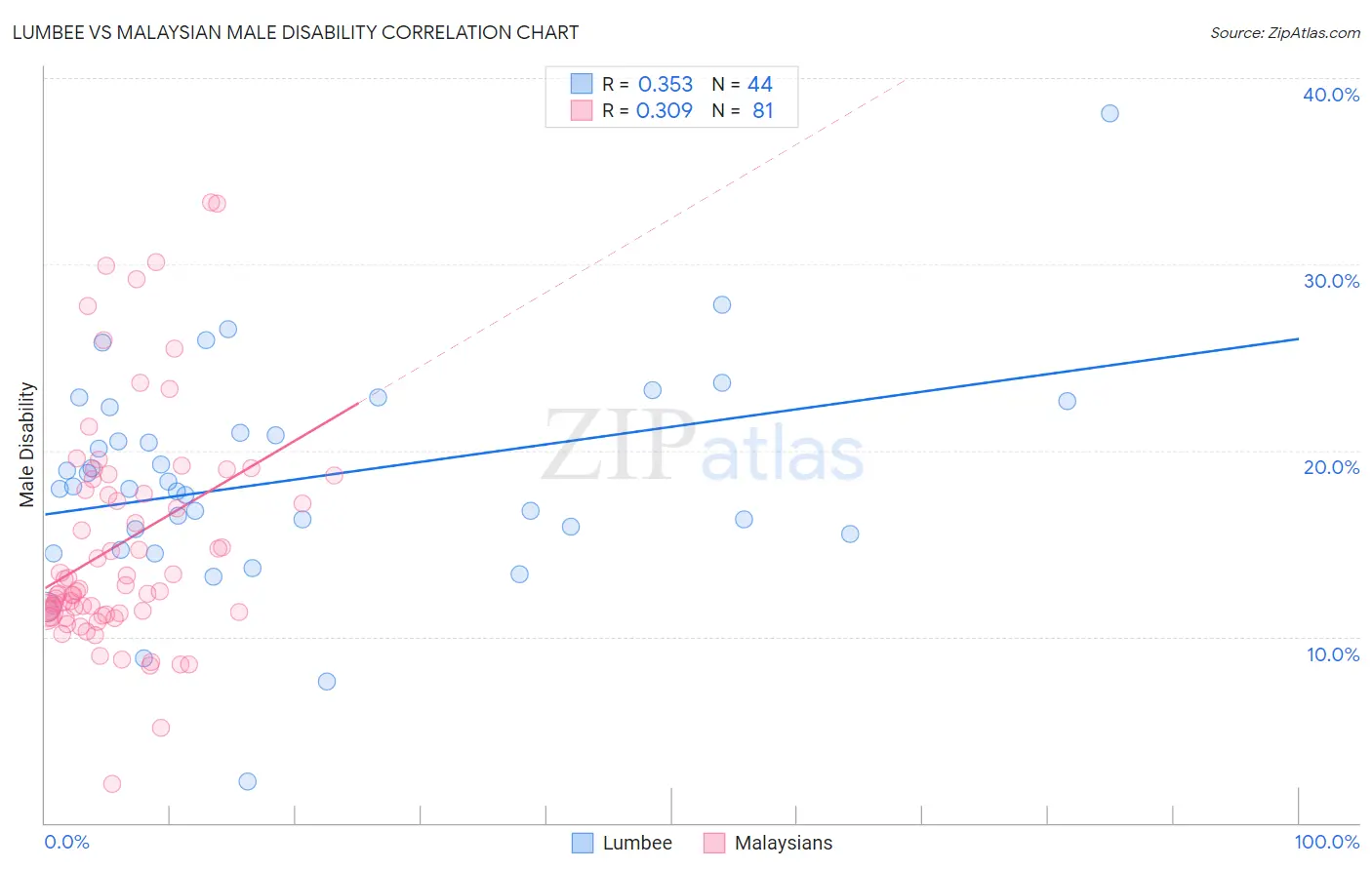This screenshot has width=1372, height=870.
Task: Toggle the Malaysians series legend label
Action: [x=784, y=843]
